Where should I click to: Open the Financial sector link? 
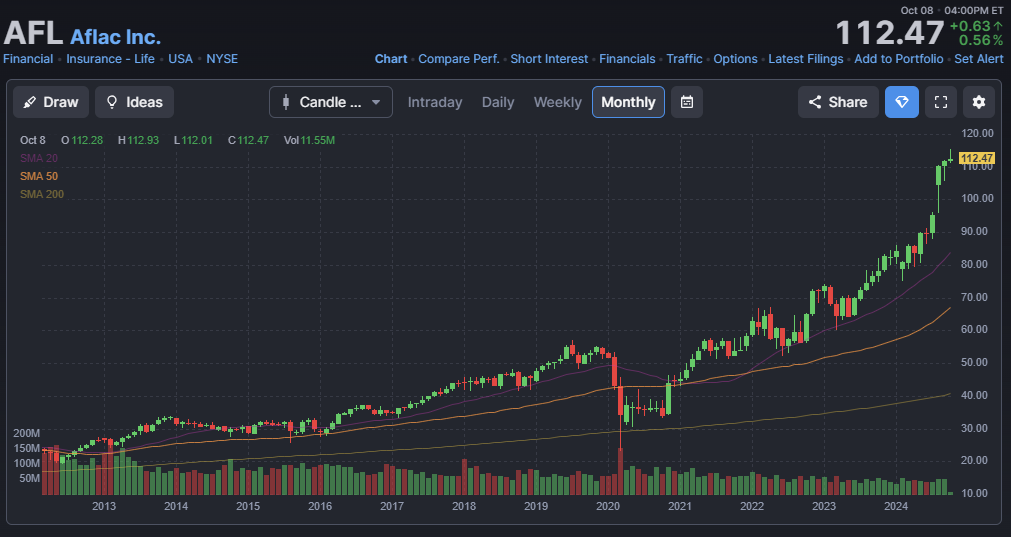tap(28, 59)
